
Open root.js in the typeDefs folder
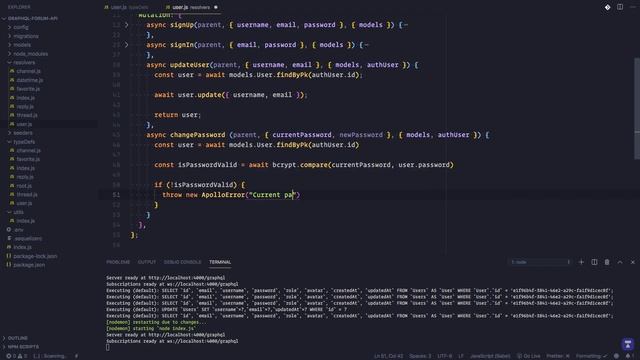[24, 186]
